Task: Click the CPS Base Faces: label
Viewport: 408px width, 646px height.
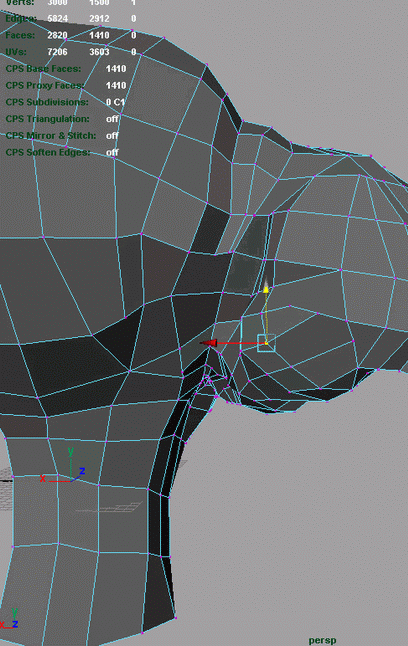Action: point(43,69)
